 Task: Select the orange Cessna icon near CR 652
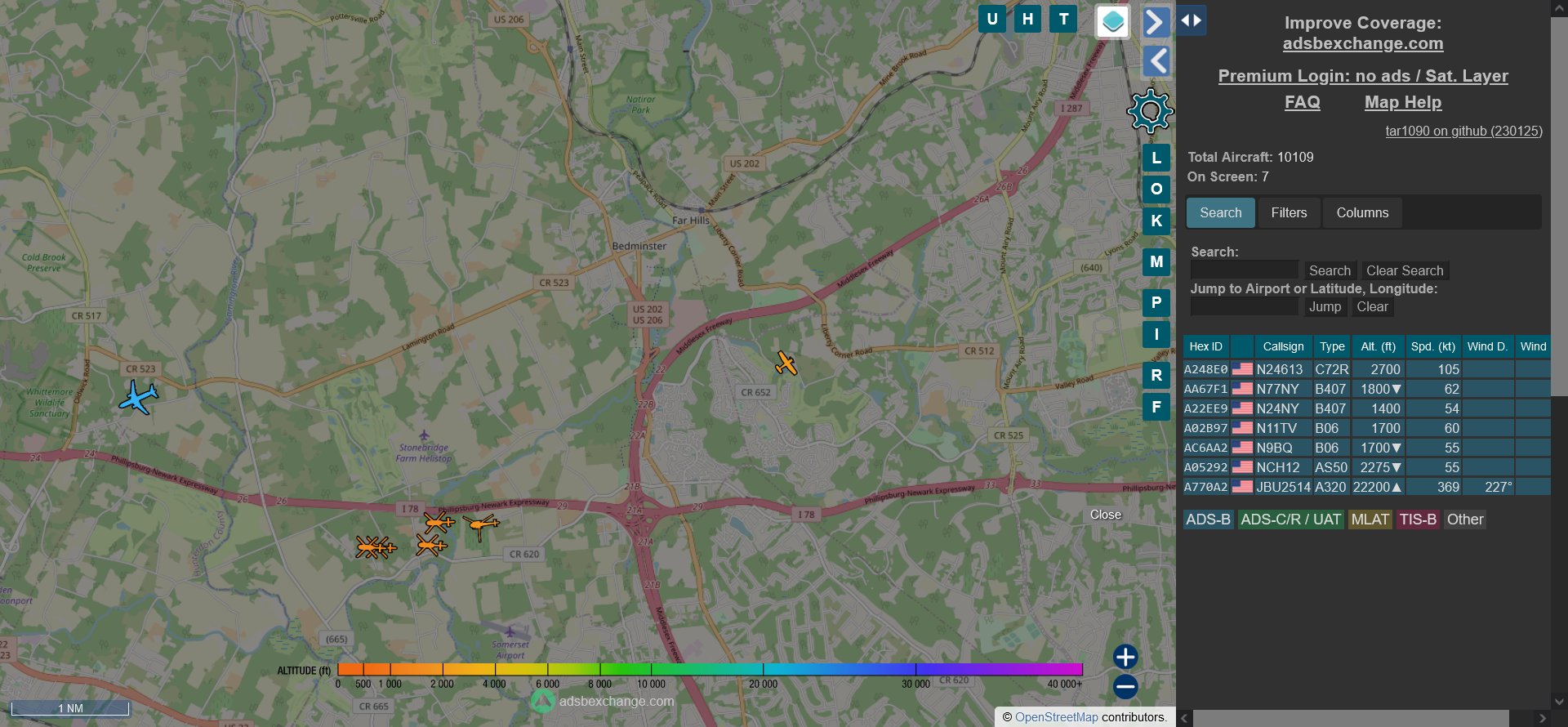(786, 363)
